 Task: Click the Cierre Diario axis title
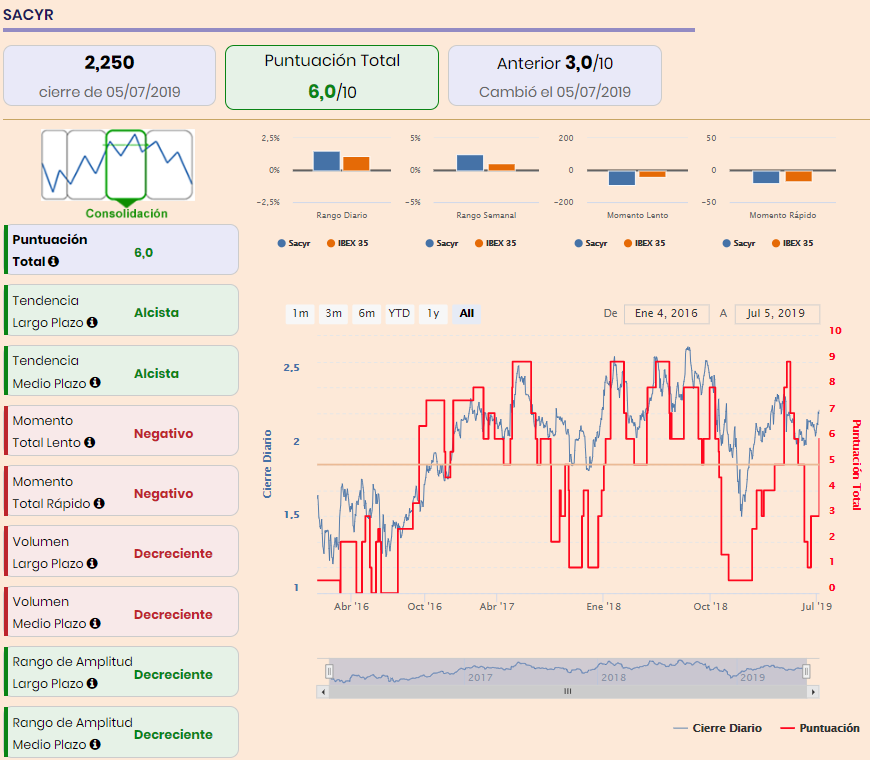tap(267, 464)
